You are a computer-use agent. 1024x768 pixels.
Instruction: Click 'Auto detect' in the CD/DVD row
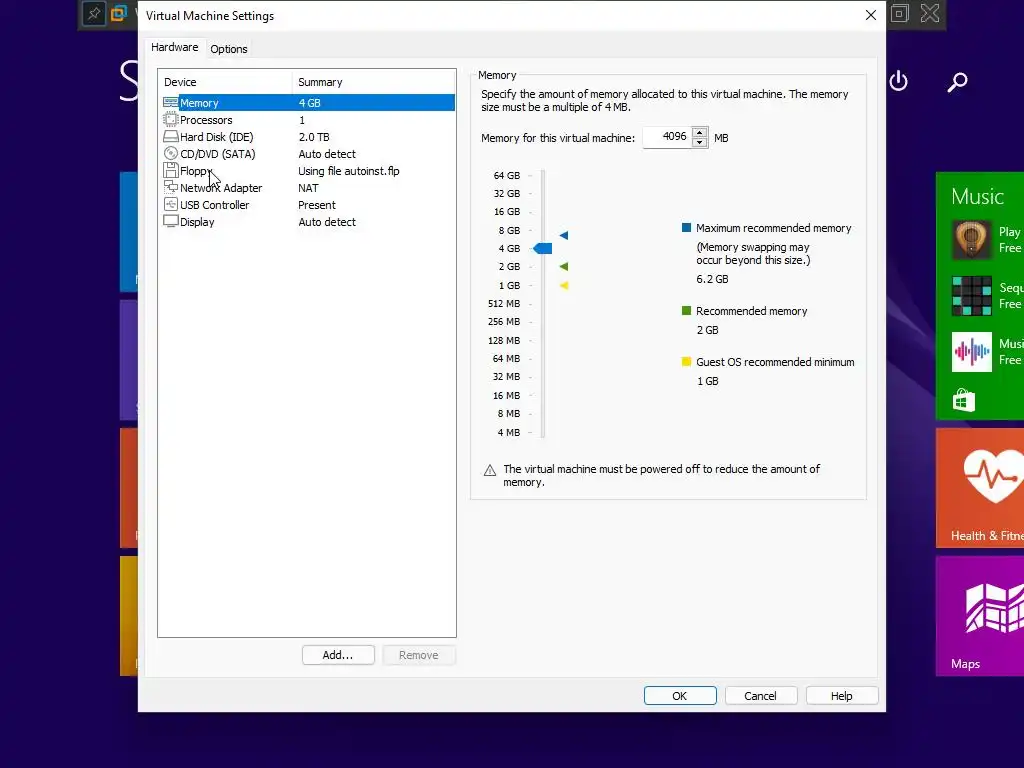click(327, 154)
